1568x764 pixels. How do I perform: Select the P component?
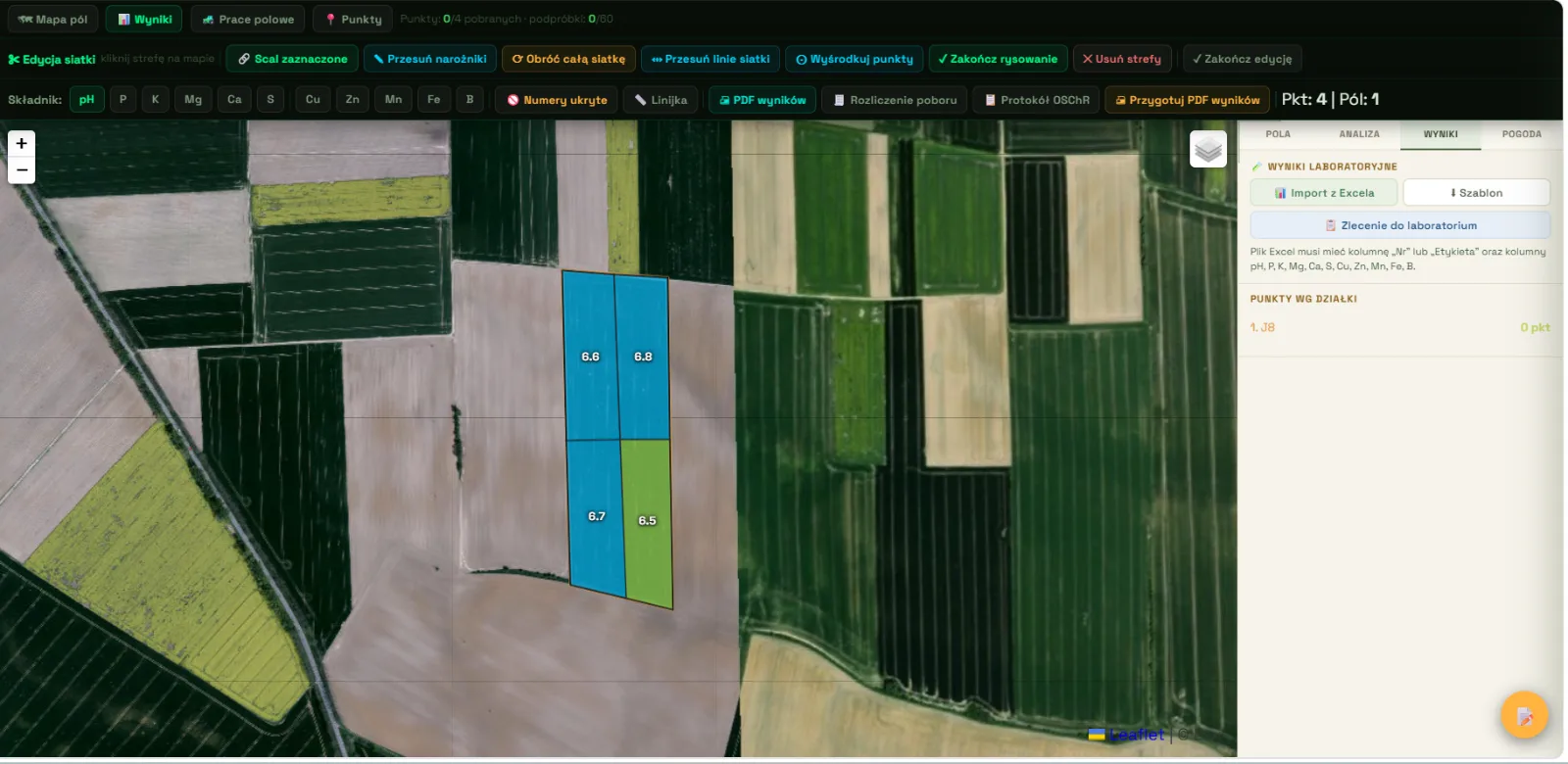coord(122,100)
